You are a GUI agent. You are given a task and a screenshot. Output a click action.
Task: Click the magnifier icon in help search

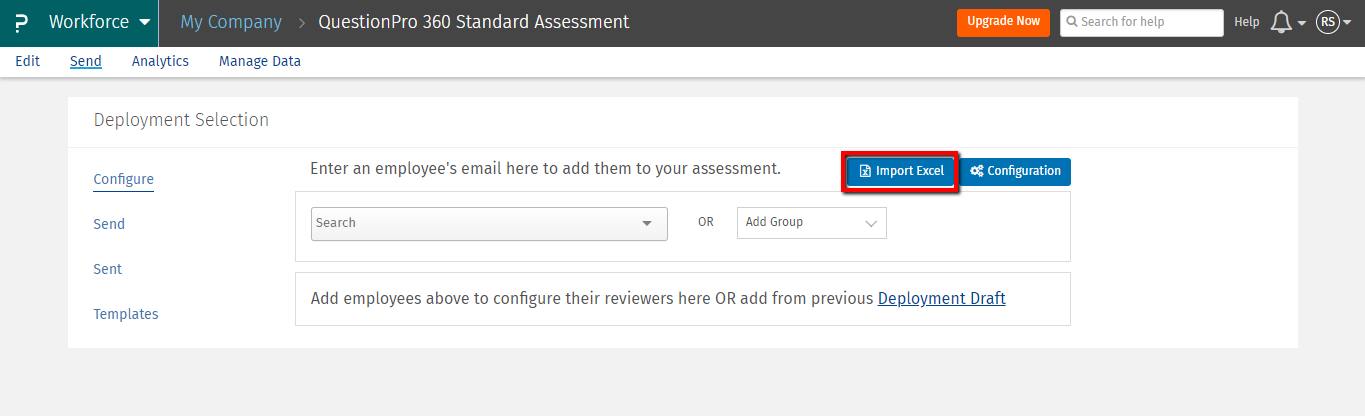pos(1072,22)
